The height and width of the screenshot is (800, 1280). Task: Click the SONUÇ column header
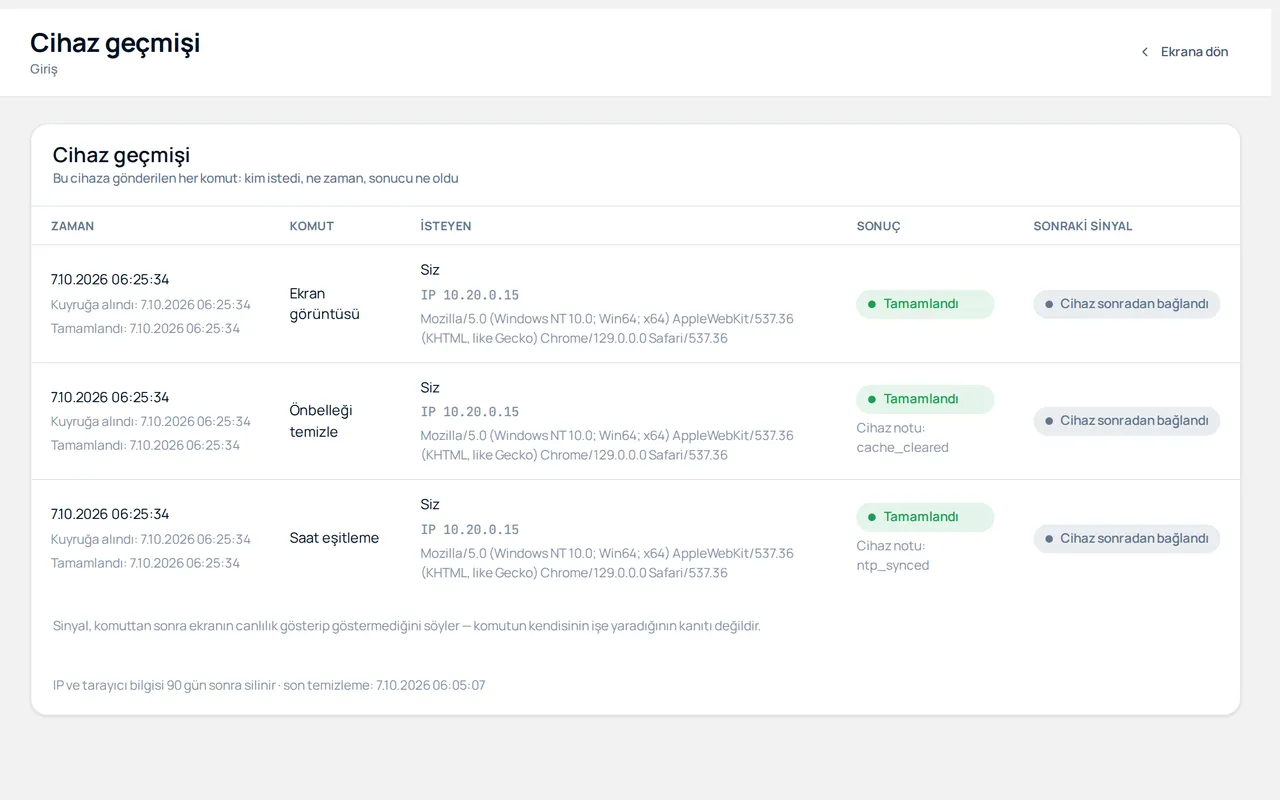click(x=879, y=226)
